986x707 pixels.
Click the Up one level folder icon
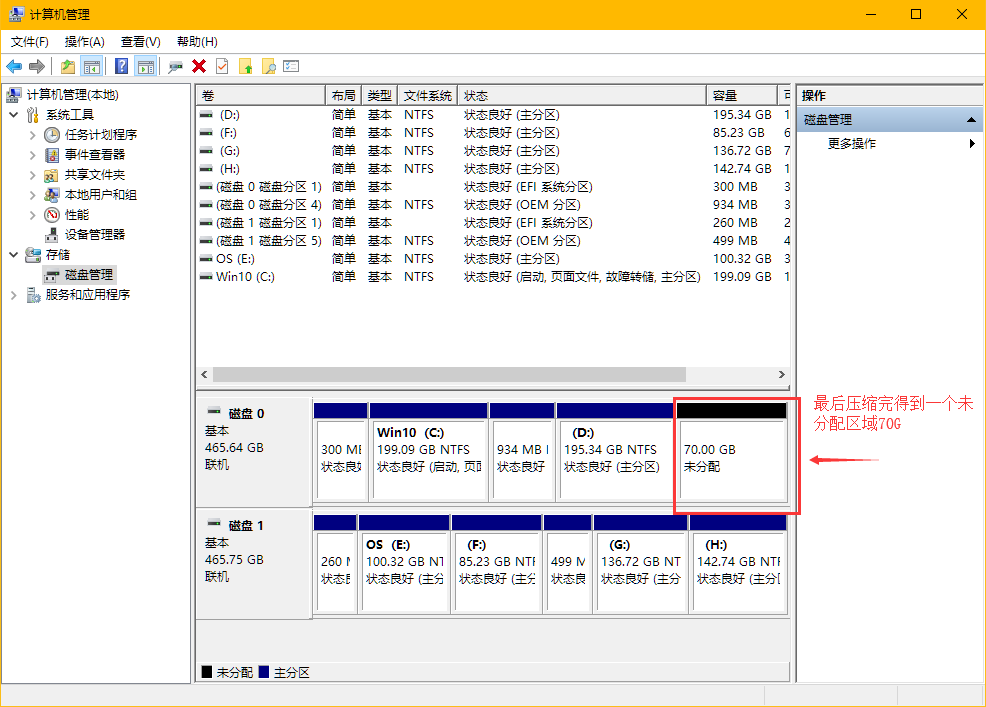click(68, 66)
